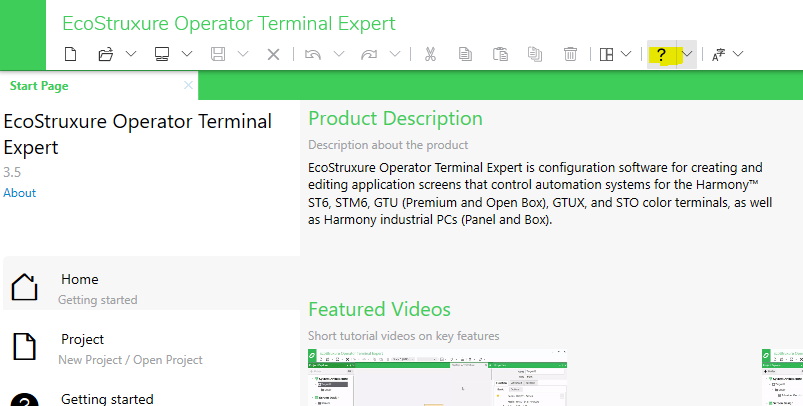803x406 pixels.
Task: Open the About link
Action: point(19,193)
